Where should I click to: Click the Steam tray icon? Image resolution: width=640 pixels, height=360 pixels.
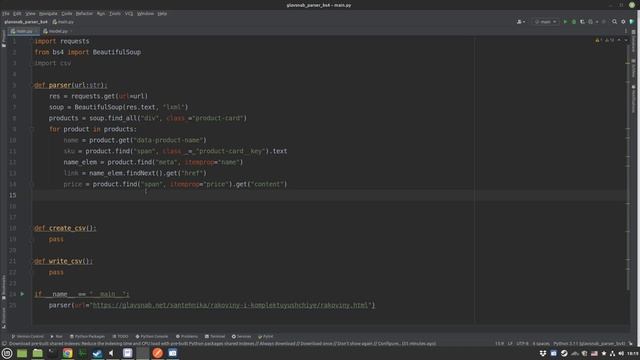coord(564,353)
